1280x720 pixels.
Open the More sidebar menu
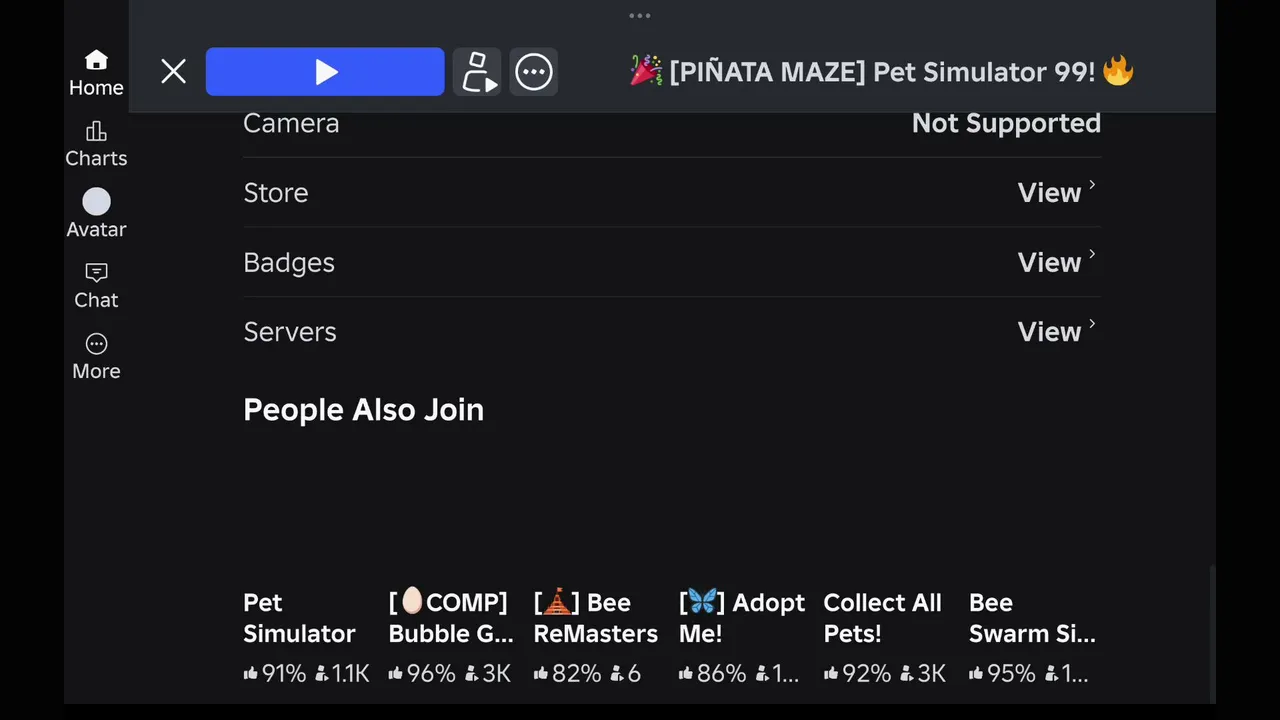tap(96, 357)
